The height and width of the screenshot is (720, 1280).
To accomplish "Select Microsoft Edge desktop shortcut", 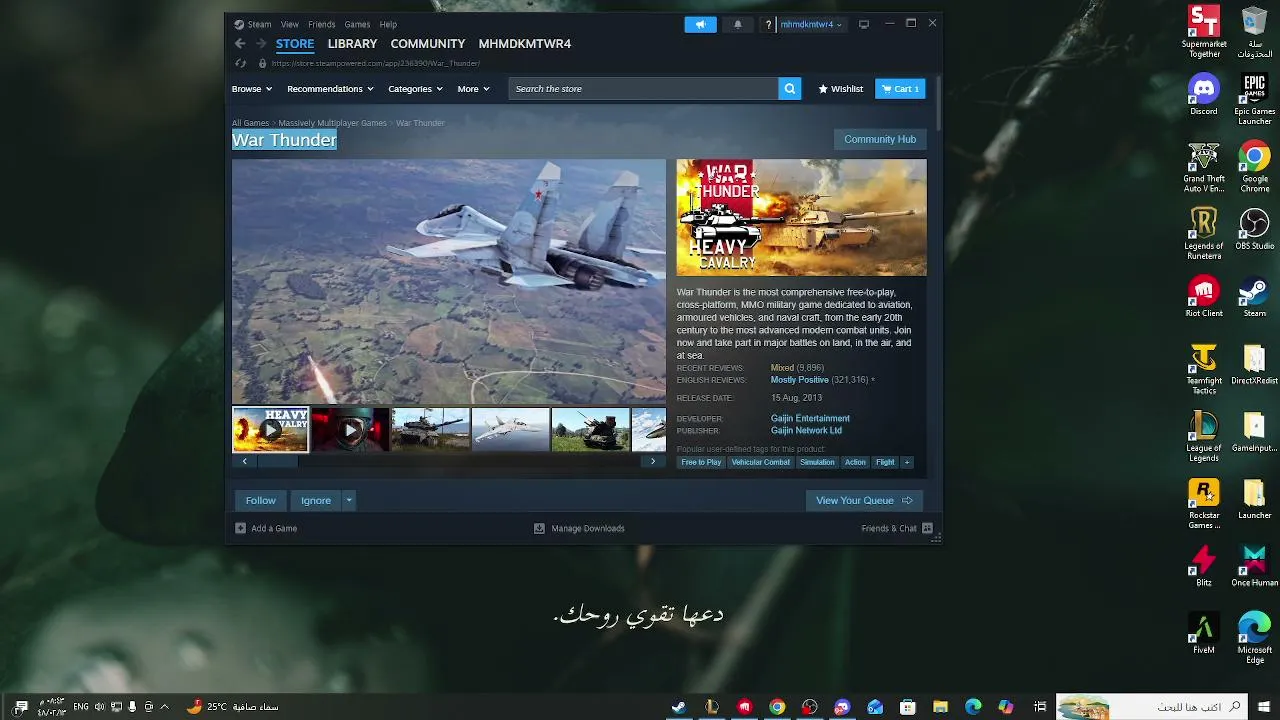I will click(1254, 638).
